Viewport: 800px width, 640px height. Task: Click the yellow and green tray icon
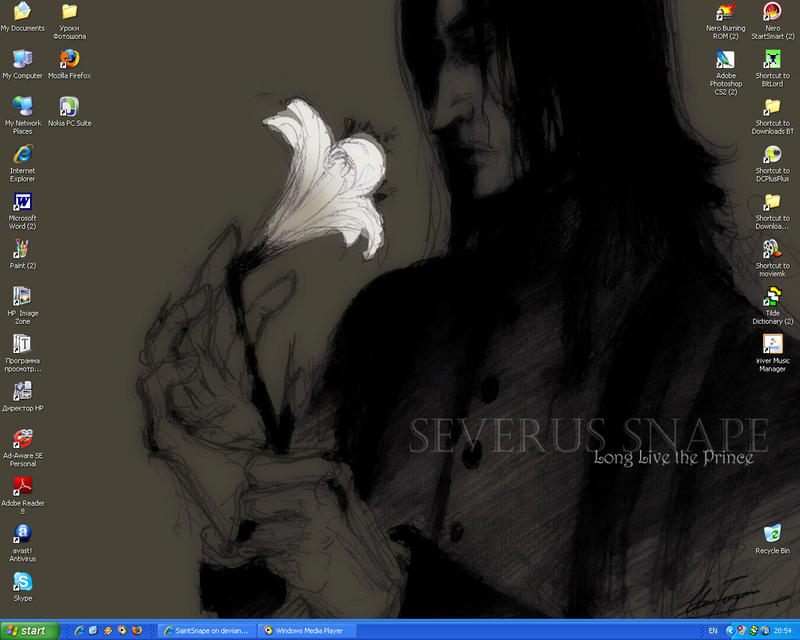(753, 631)
